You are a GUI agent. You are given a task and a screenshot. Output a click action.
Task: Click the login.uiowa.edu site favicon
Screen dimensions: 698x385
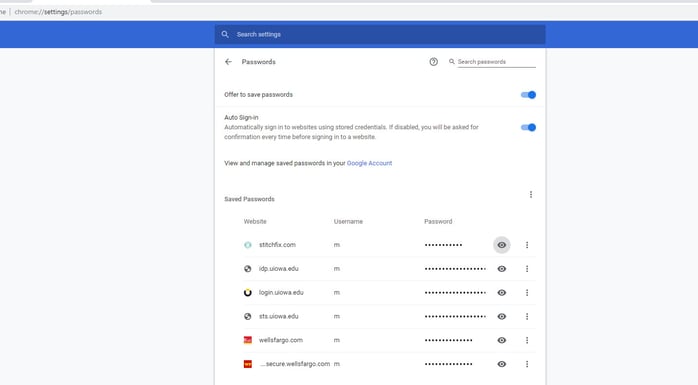point(248,292)
